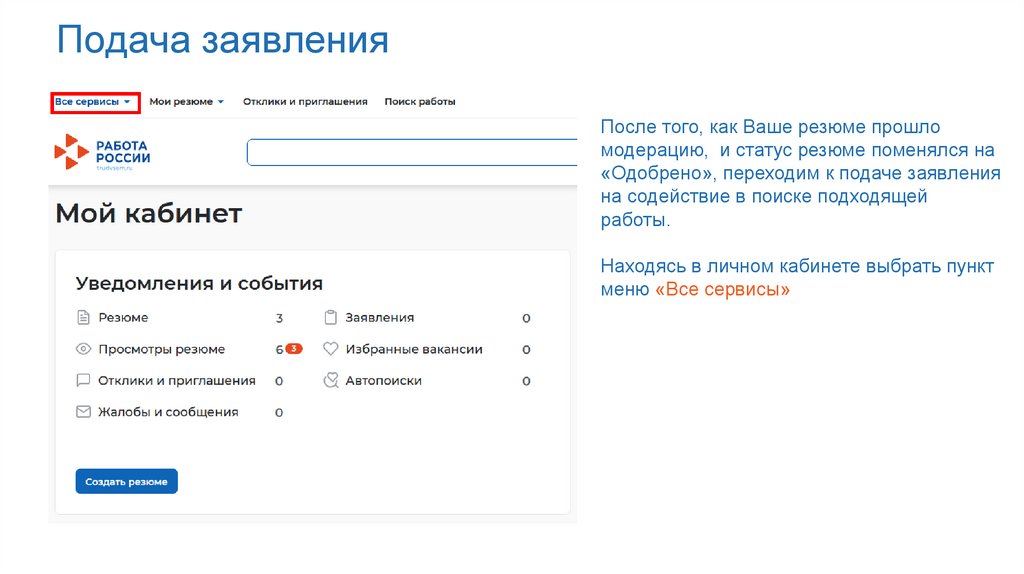Click the "Уведомления и события" heading

coord(199,283)
